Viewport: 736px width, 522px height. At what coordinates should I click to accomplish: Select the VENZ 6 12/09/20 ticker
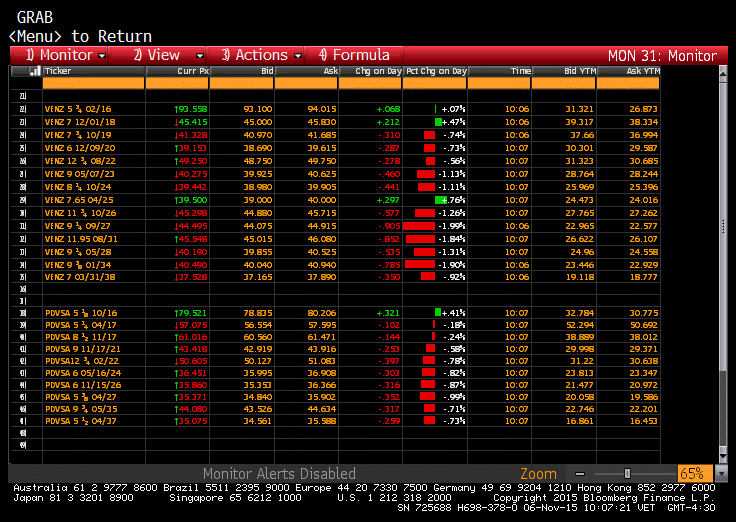point(80,148)
